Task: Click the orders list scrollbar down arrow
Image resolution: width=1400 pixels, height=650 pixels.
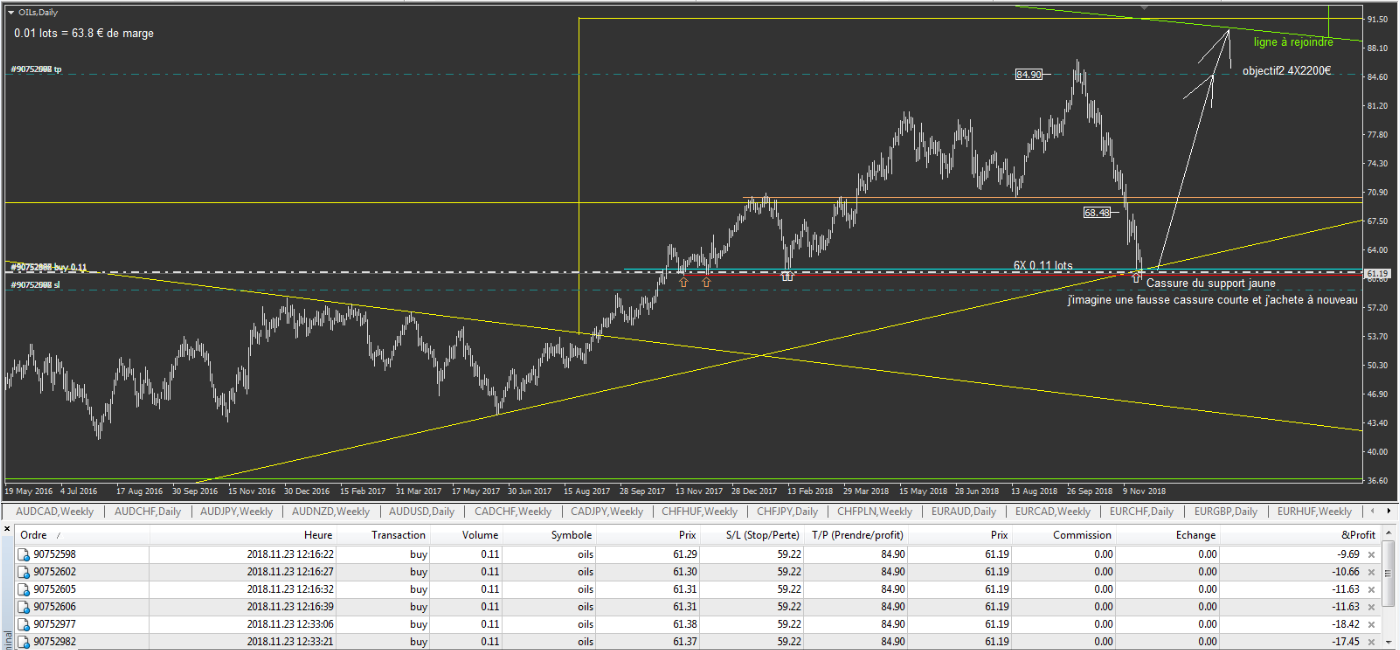Action: click(1391, 644)
